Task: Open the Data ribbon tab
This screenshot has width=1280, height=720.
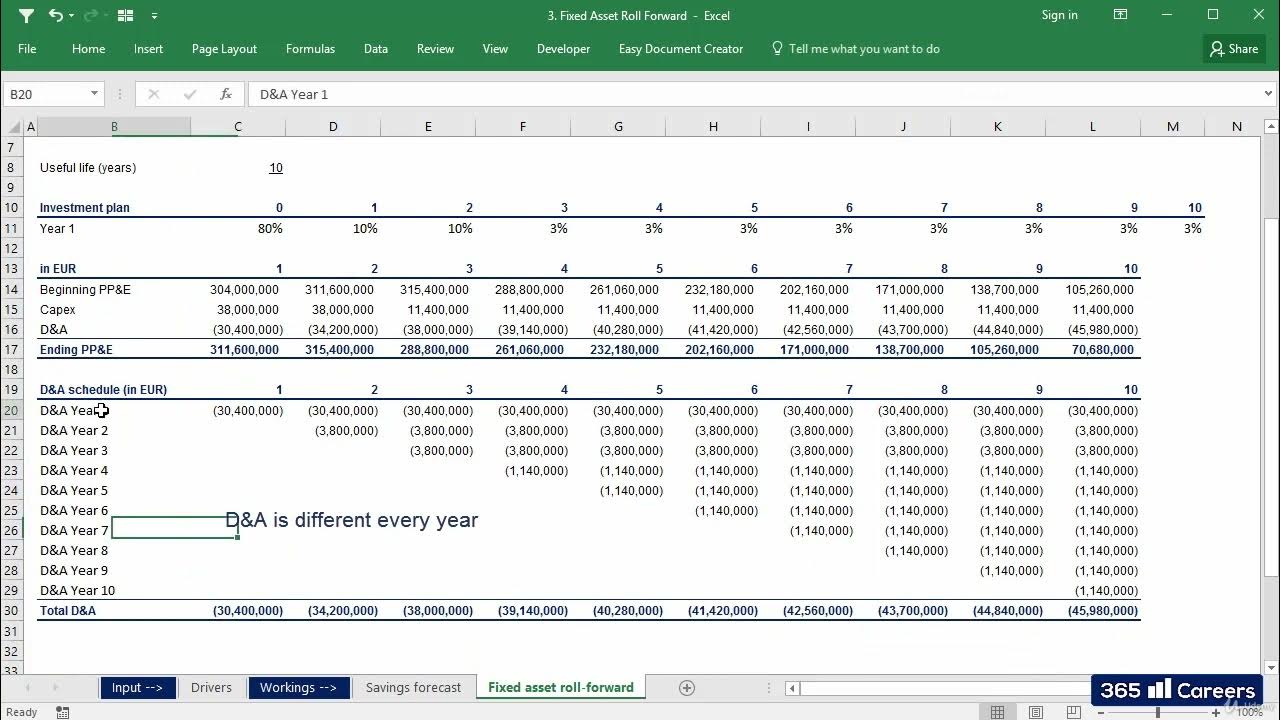Action: point(376,49)
